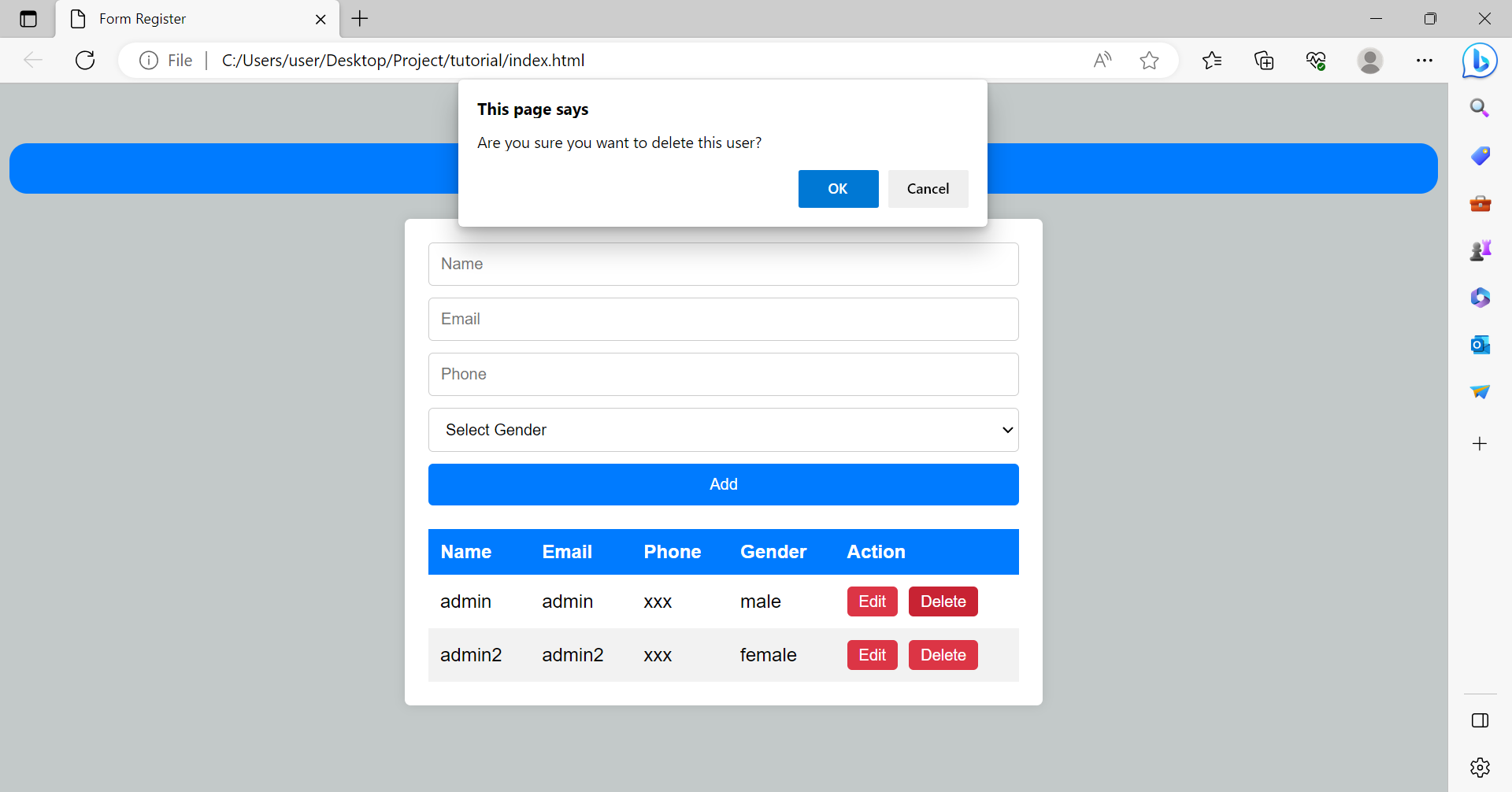Open the Shopping sidebar panel
1512x792 pixels.
pyautogui.click(x=1480, y=156)
